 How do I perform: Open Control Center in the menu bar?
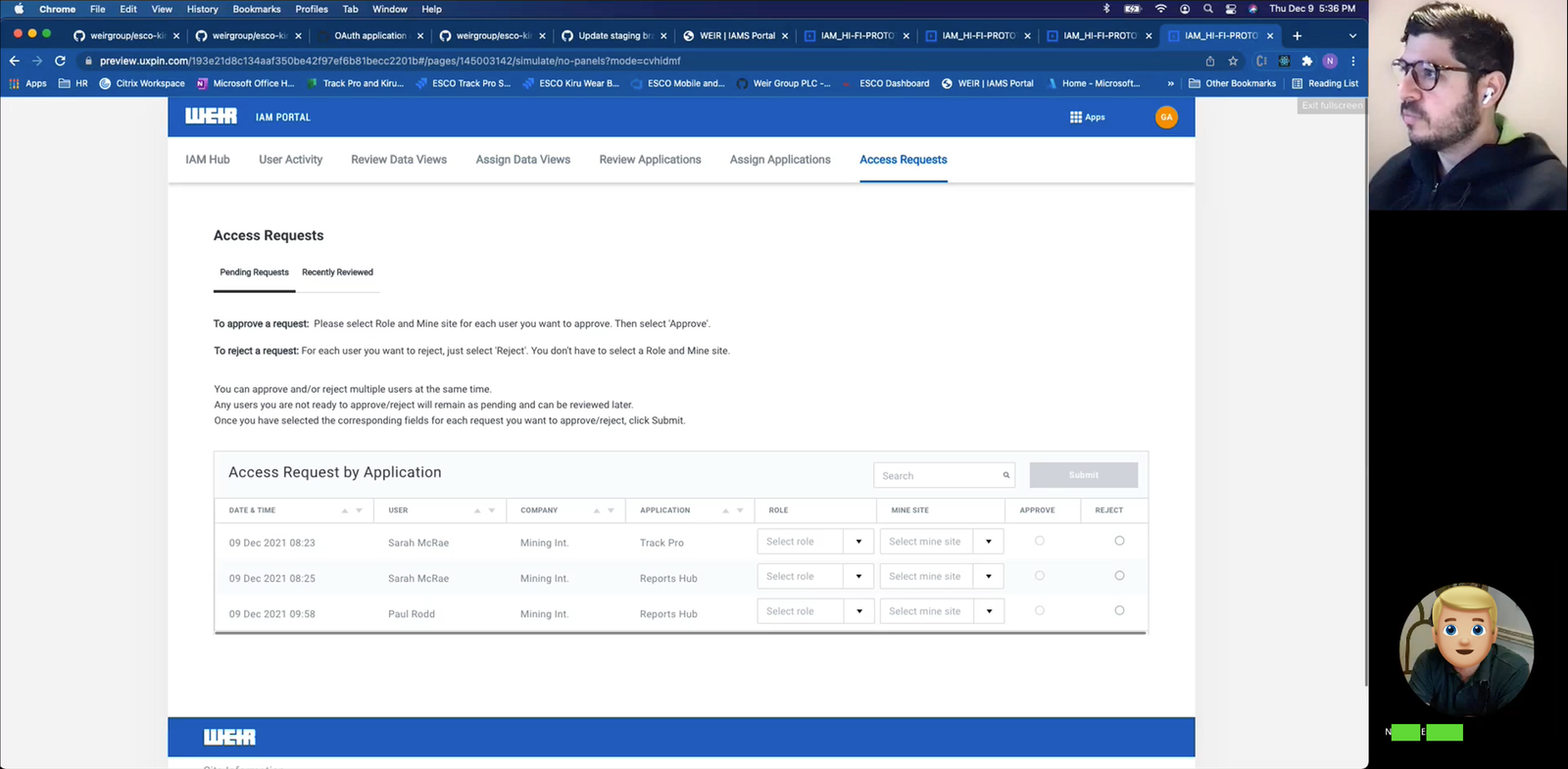click(1231, 9)
